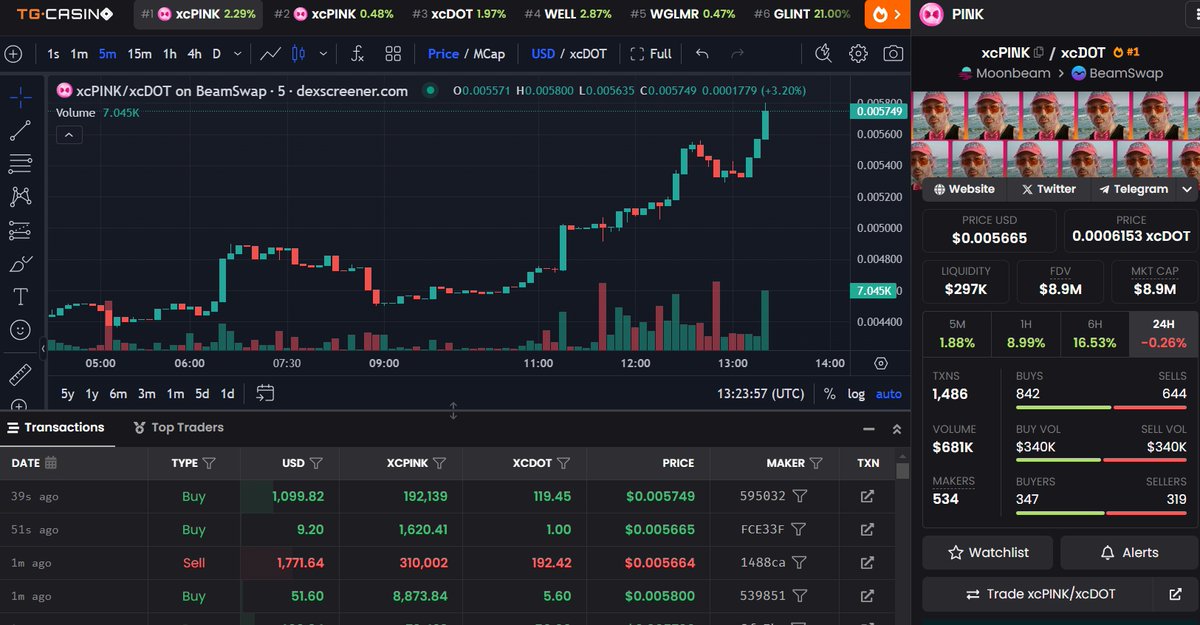1200x625 pixels.
Task: Select the text annotation tool
Action: (x=20, y=297)
